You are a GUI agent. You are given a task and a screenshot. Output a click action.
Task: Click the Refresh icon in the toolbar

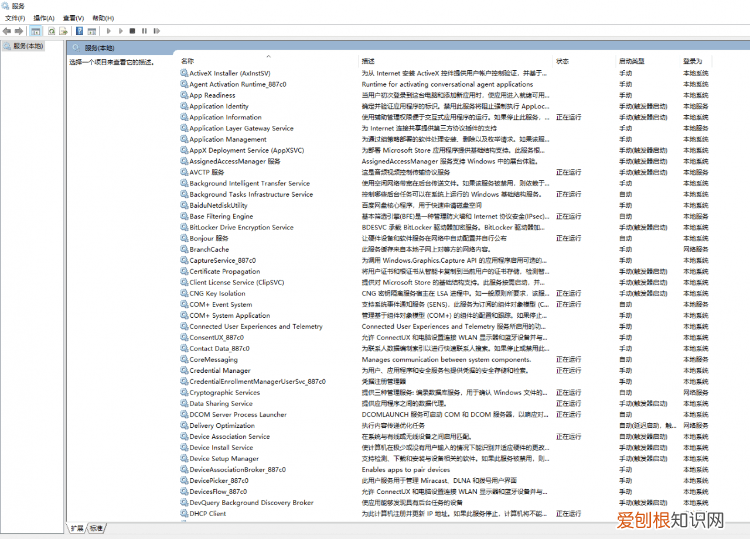tap(51, 31)
